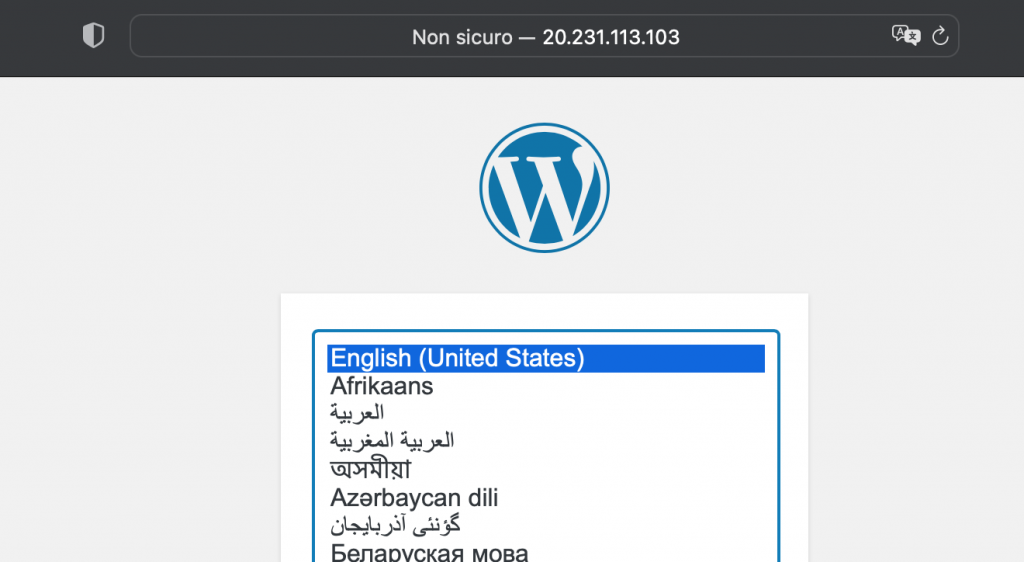Click the "Non sicuro" security warning text
1024x562 pixels.
[462, 37]
